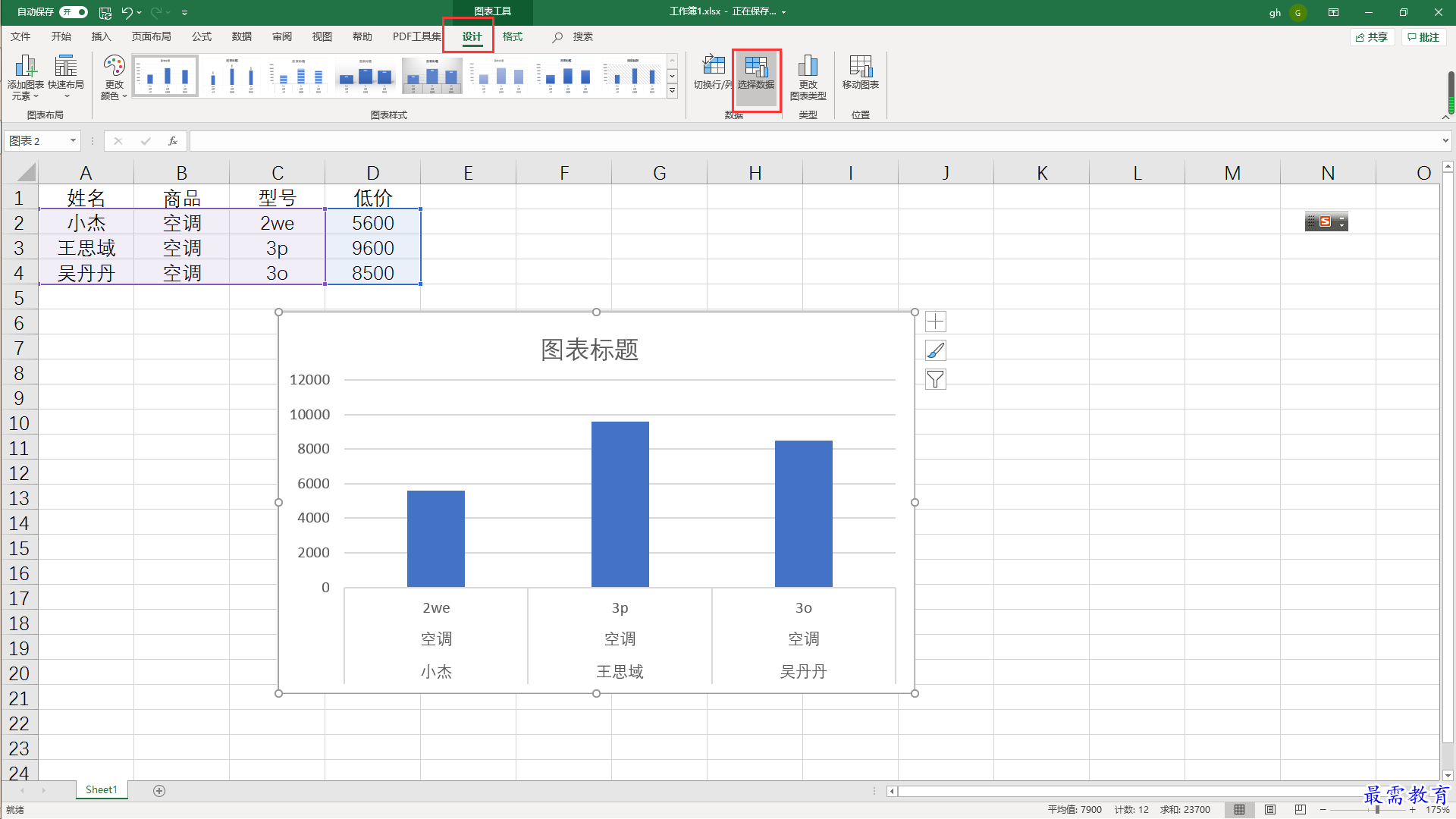This screenshot has height=819, width=1456.
Task: Click the Chart Styles brush button
Action: tap(936, 350)
